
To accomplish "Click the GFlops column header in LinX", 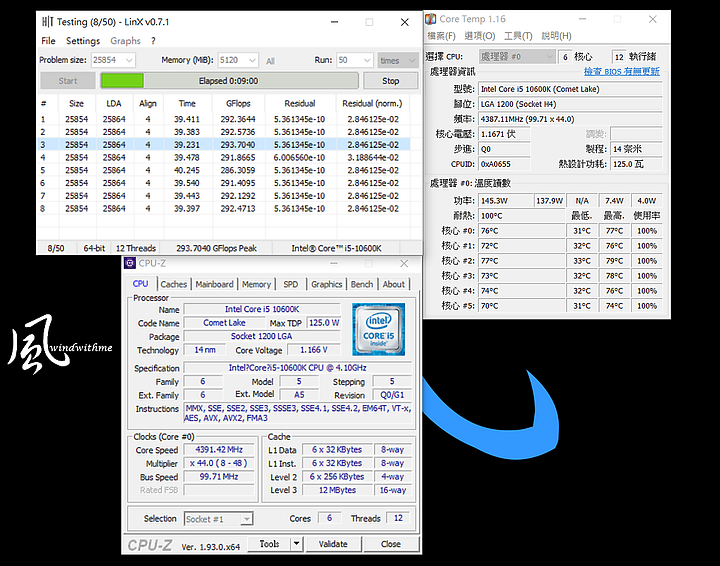I will (x=238, y=103).
